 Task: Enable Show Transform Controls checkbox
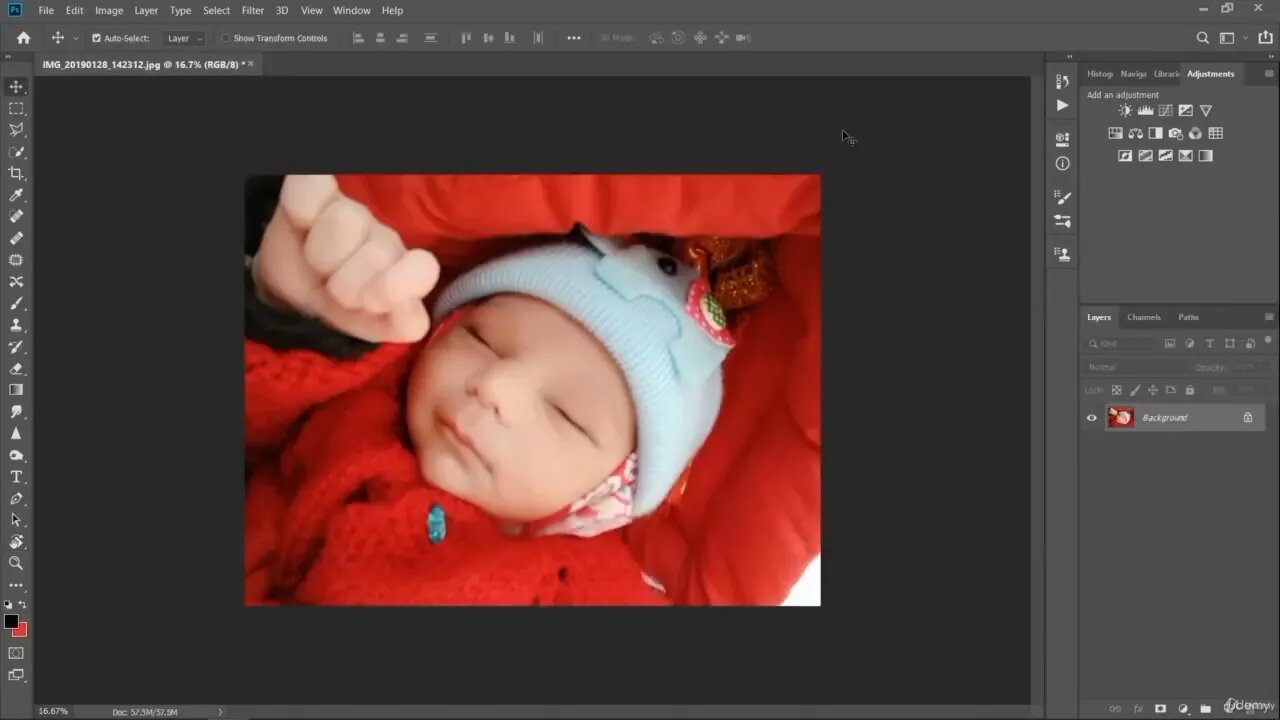[225, 38]
